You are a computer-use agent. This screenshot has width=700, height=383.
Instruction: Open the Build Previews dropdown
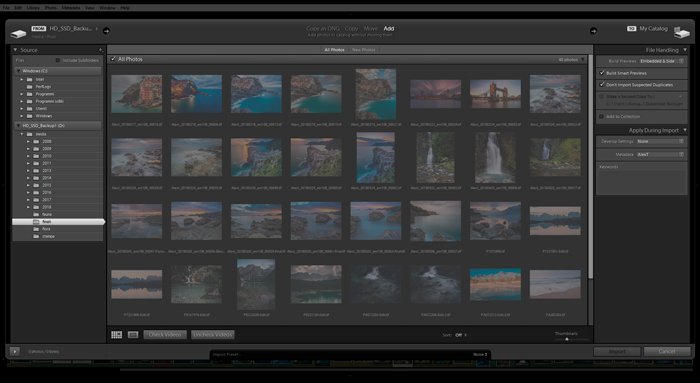coord(662,61)
